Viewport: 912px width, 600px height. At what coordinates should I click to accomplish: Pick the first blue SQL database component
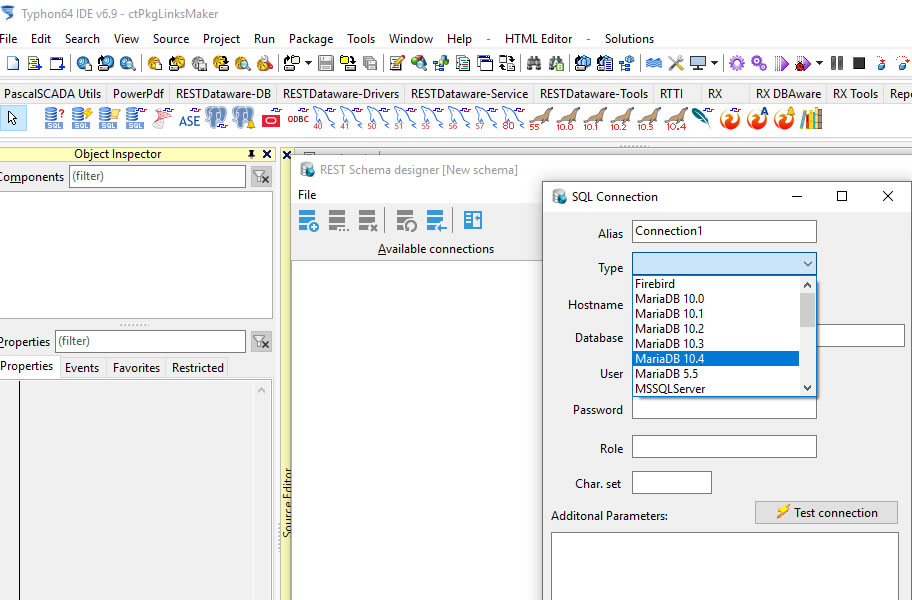tap(54, 119)
